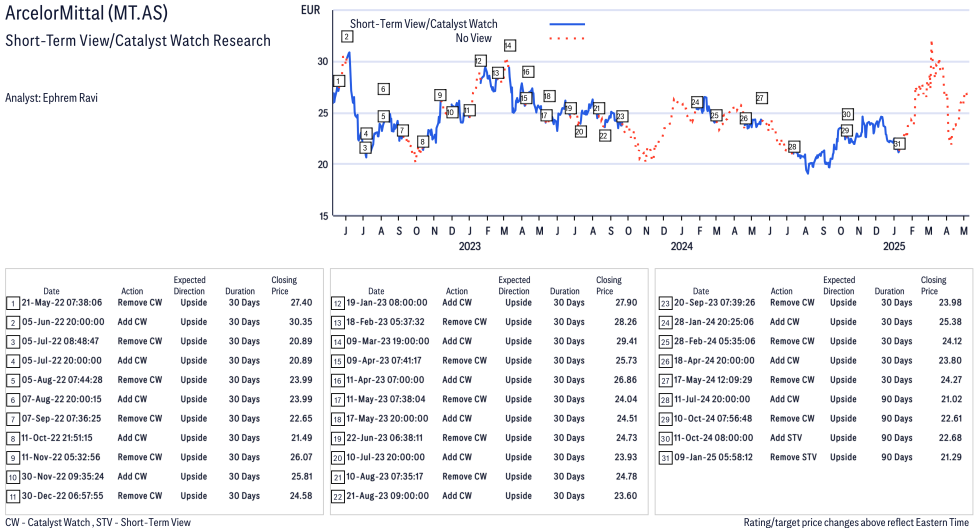Click the number 8 box in the table
Image resolution: width=979 pixels, height=528 pixels.
pos(13,439)
